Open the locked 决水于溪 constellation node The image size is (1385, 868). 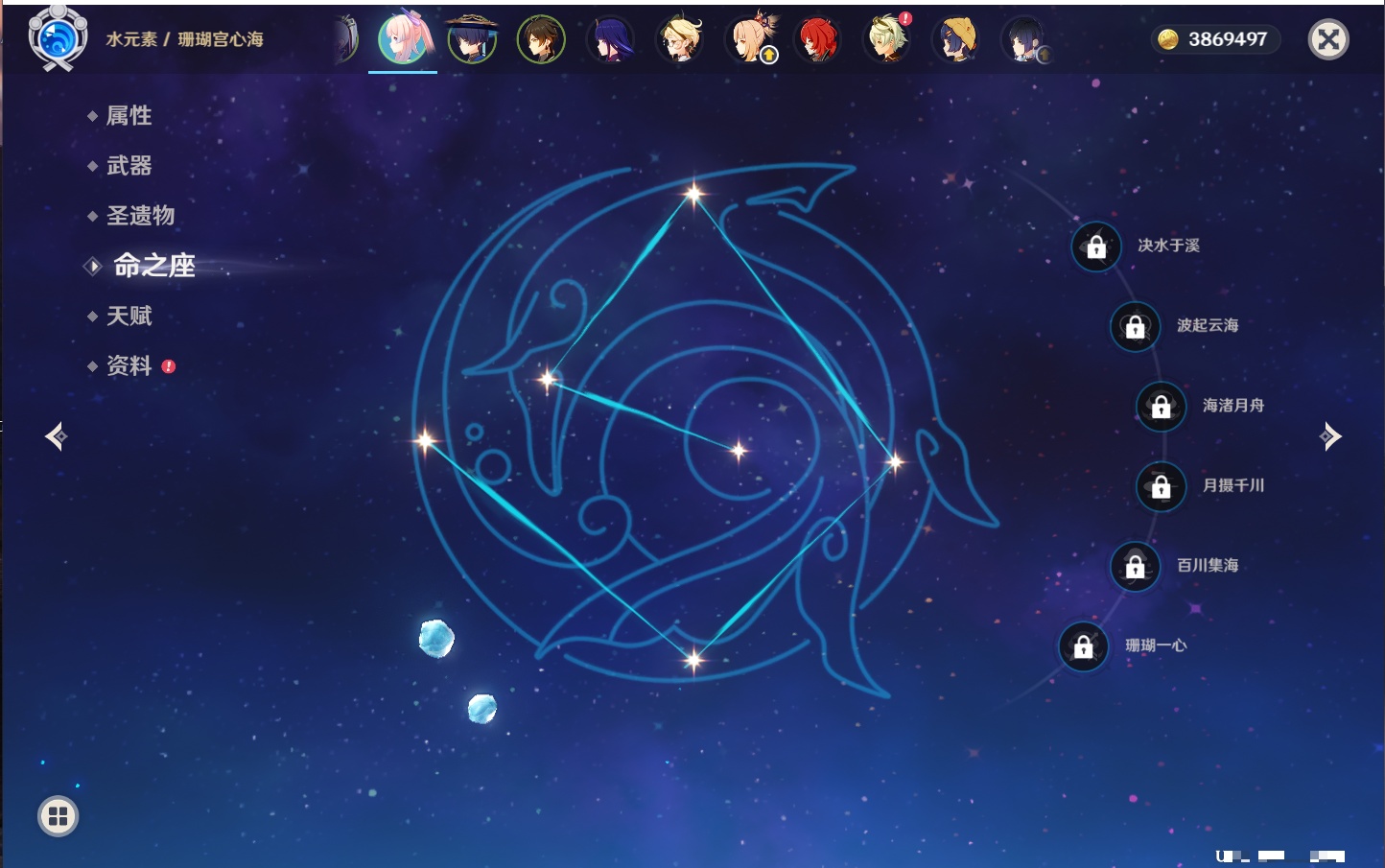[x=1096, y=246]
